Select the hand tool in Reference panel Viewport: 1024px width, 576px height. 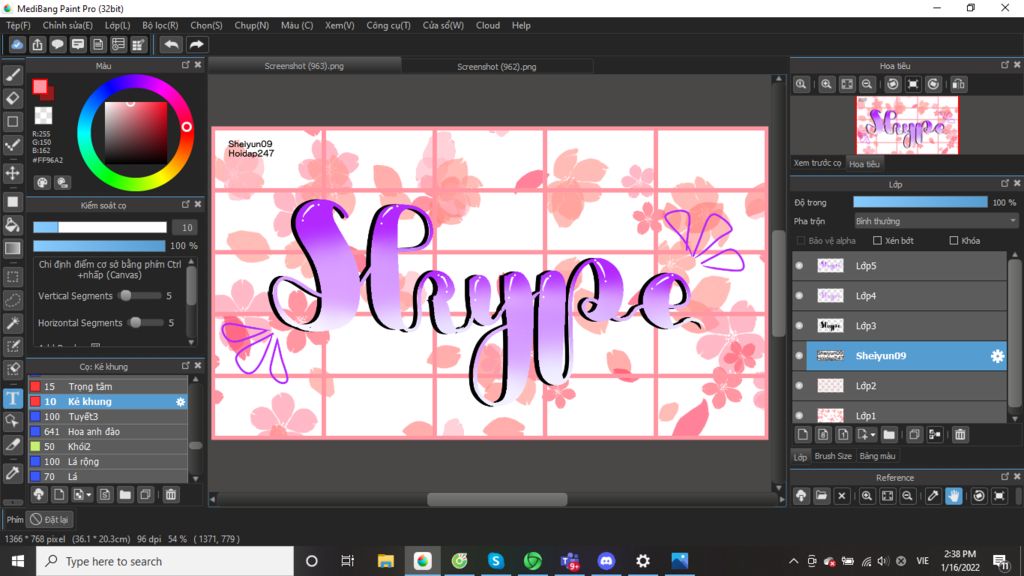click(x=953, y=496)
